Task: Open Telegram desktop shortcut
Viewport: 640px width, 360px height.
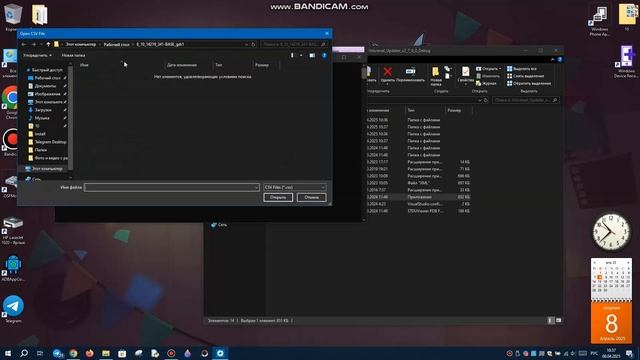Action: (13, 309)
